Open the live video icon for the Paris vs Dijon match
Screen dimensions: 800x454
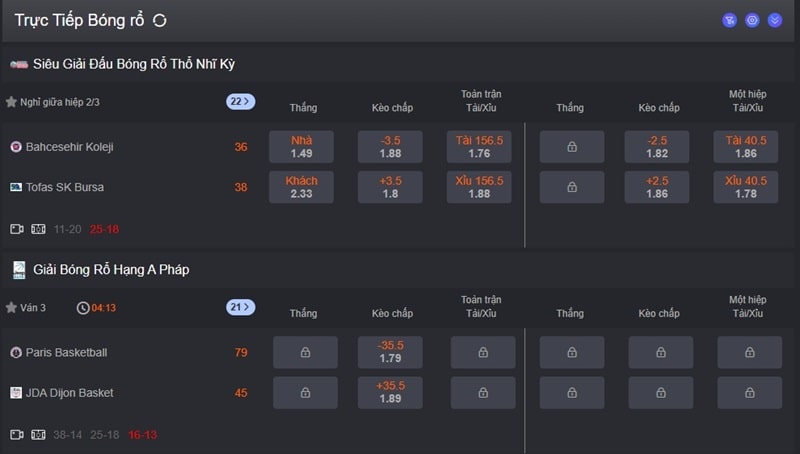click(x=17, y=435)
